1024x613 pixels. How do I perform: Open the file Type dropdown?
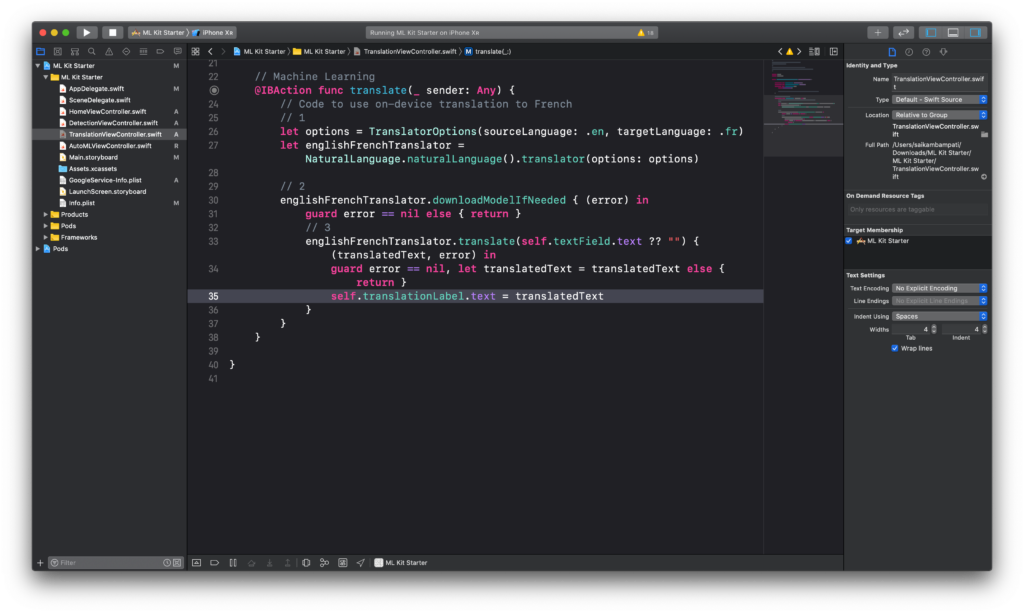tap(939, 99)
